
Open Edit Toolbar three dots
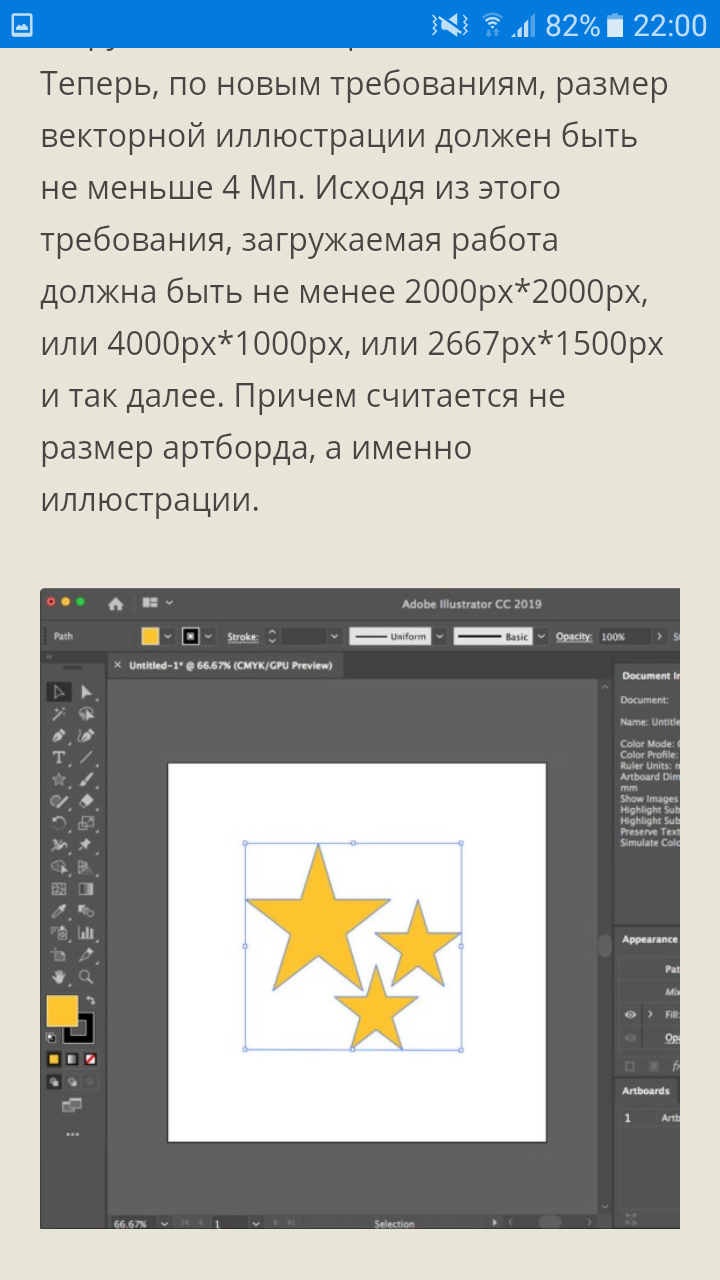click(72, 1134)
